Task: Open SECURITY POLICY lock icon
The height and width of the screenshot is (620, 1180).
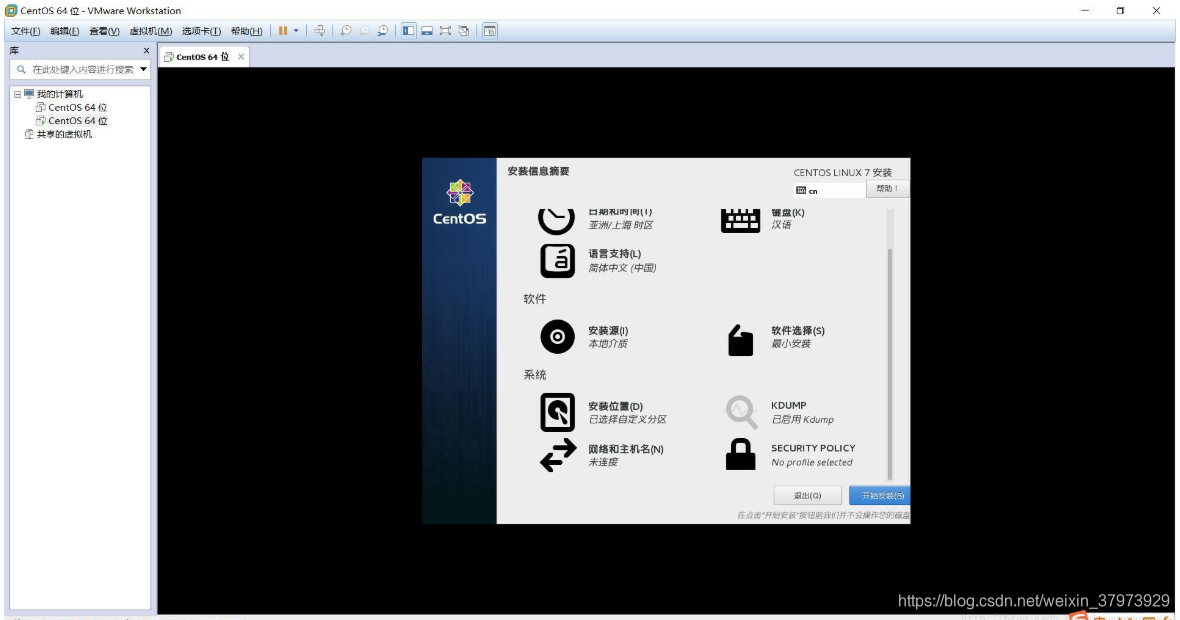Action: pos(741,454)
